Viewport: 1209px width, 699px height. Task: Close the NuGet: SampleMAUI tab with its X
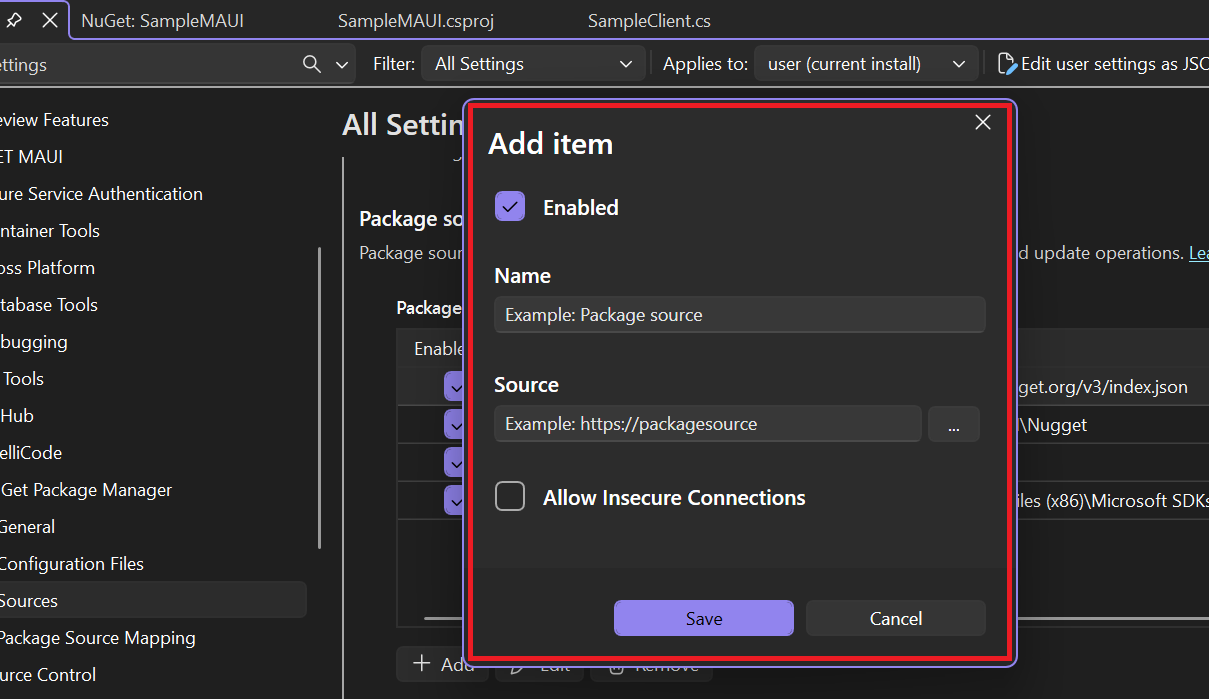(x=48, y=19)
